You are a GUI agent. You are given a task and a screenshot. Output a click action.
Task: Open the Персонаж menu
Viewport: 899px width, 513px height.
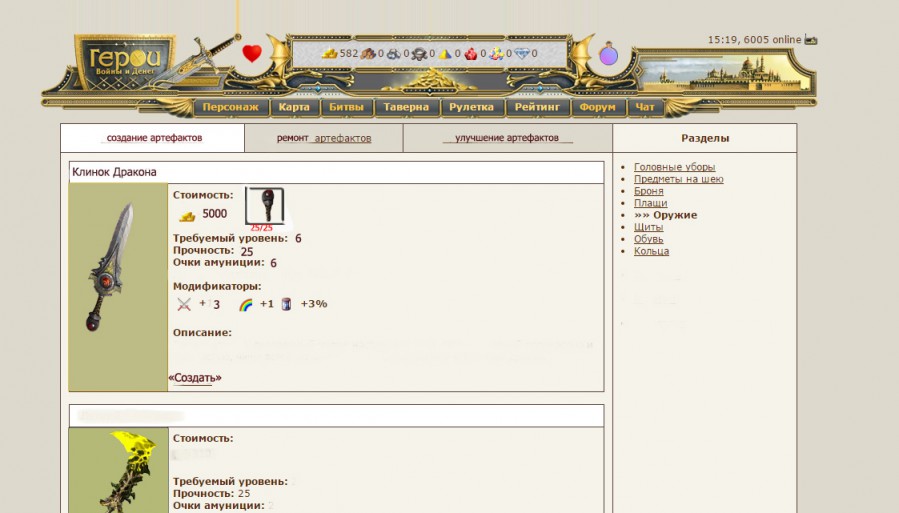point(230,107)
